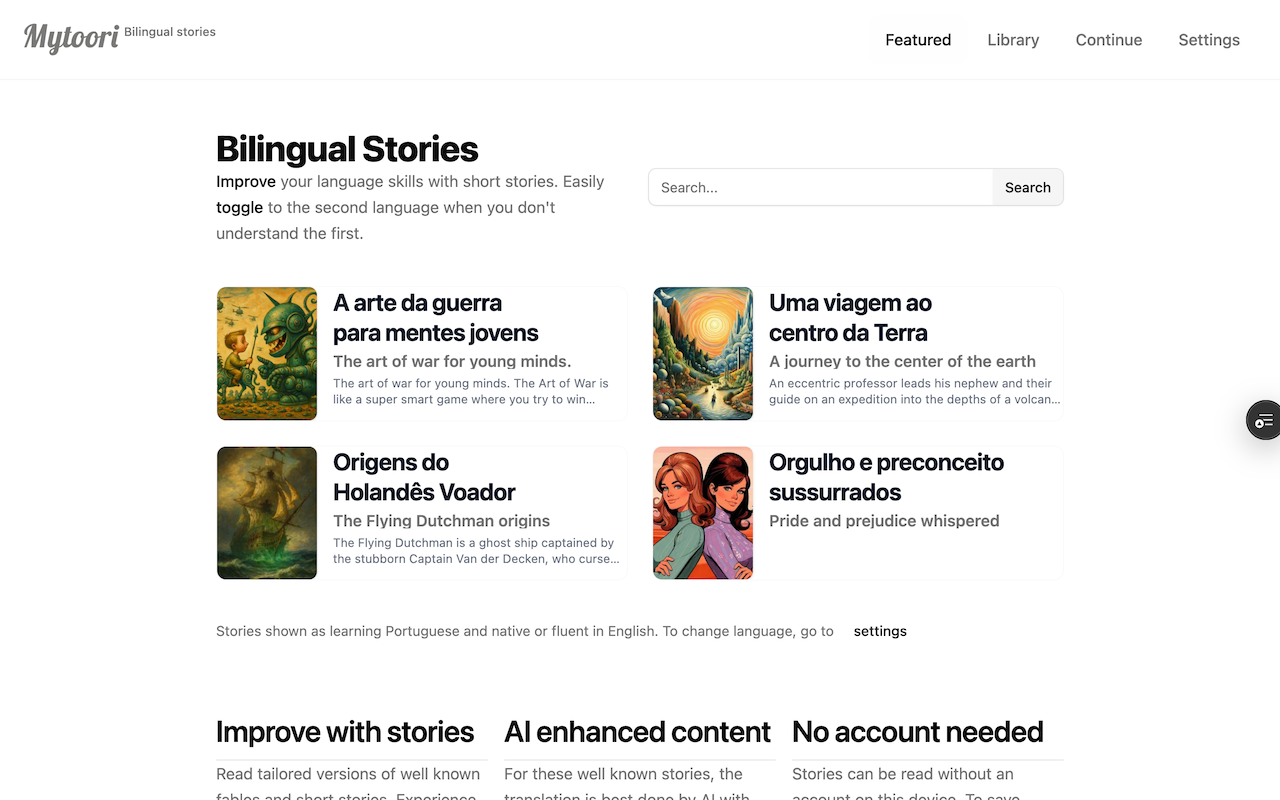Open the Pride and Prejudice two women thumbnail
The height and width of the screenshot is (800, 1280).
click(703, 513)
